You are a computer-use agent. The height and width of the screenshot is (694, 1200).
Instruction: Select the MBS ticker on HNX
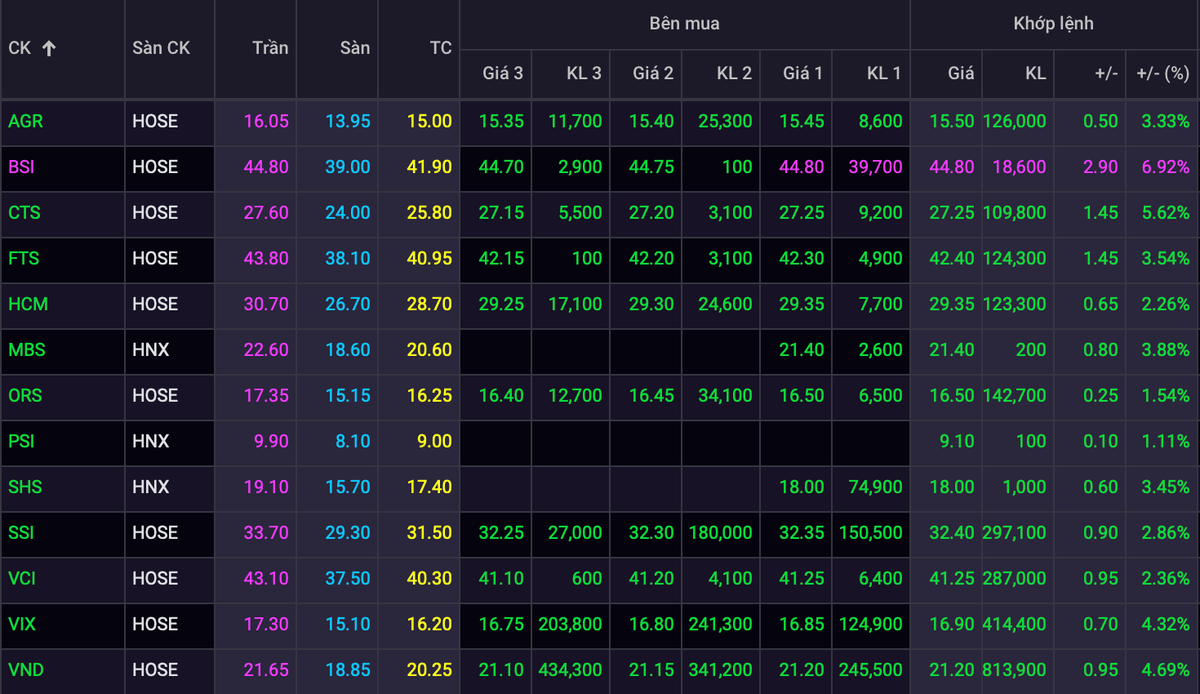pyautogui.click(x=26, y=350)
